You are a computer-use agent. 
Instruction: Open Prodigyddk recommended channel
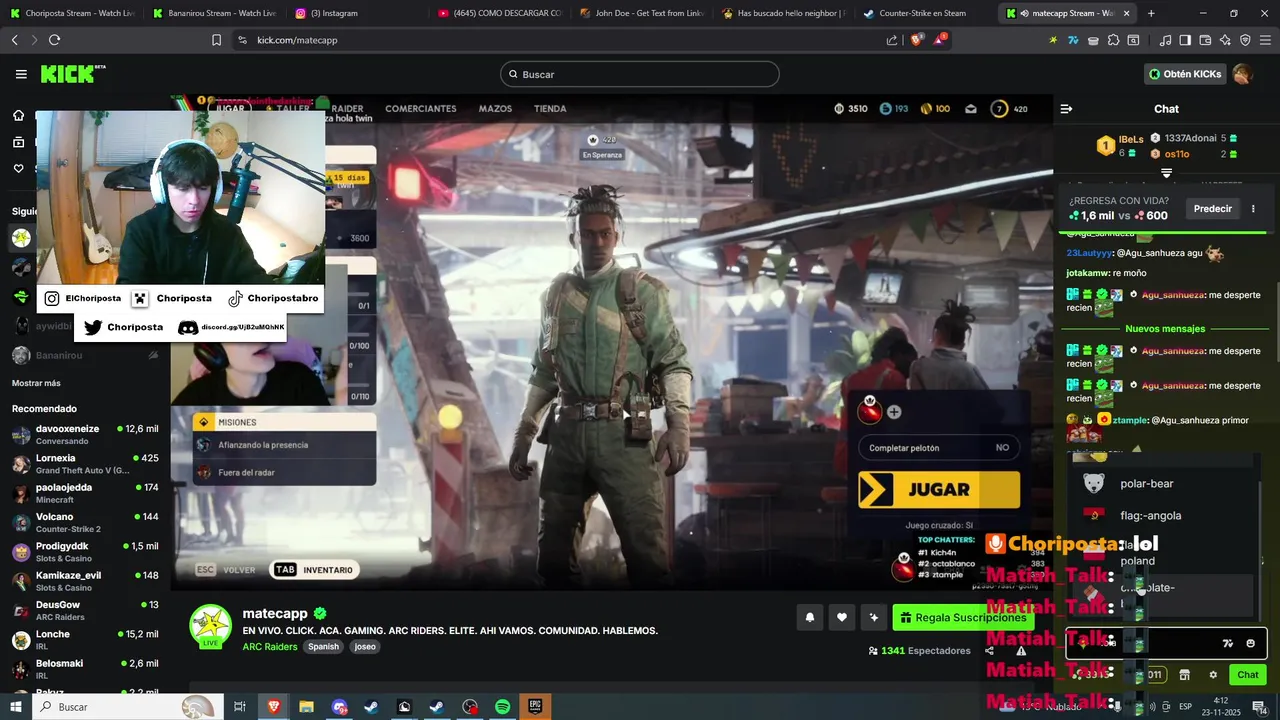tap(85, 552)
